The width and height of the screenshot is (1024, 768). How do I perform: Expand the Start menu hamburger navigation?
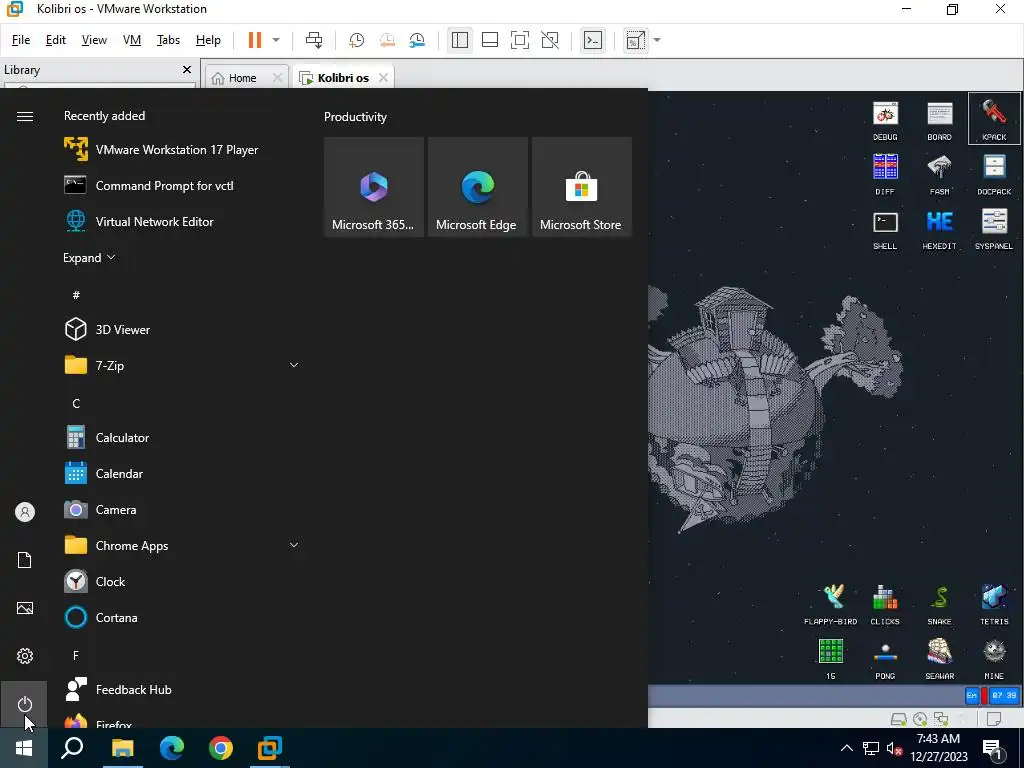(x=25, y=116)
